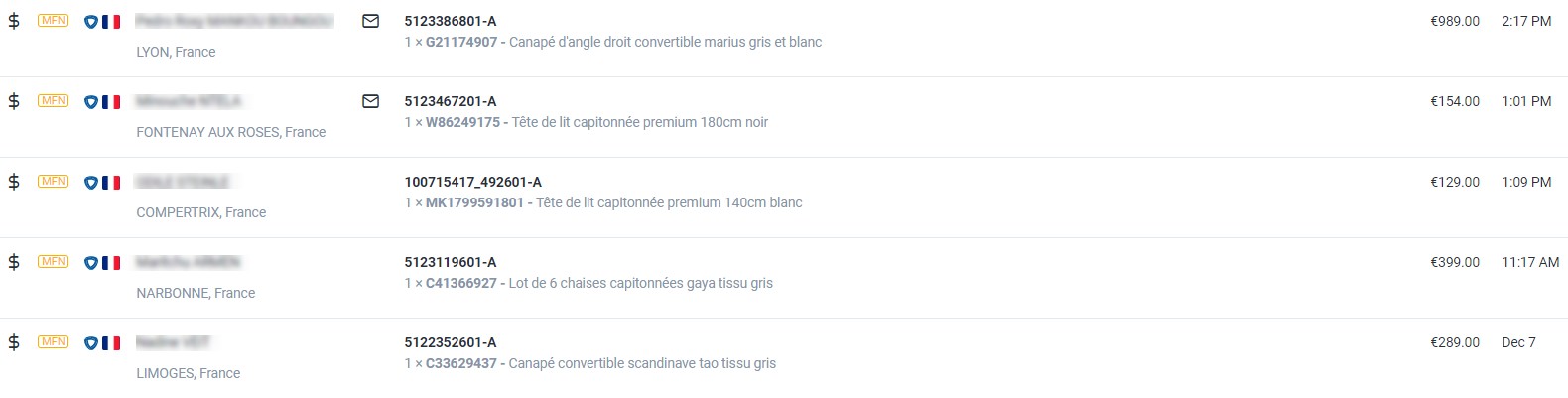Click the dollar icon on the Narbonne order
The width and height of the screenshot is (1568, 398).
coord(14,262)
